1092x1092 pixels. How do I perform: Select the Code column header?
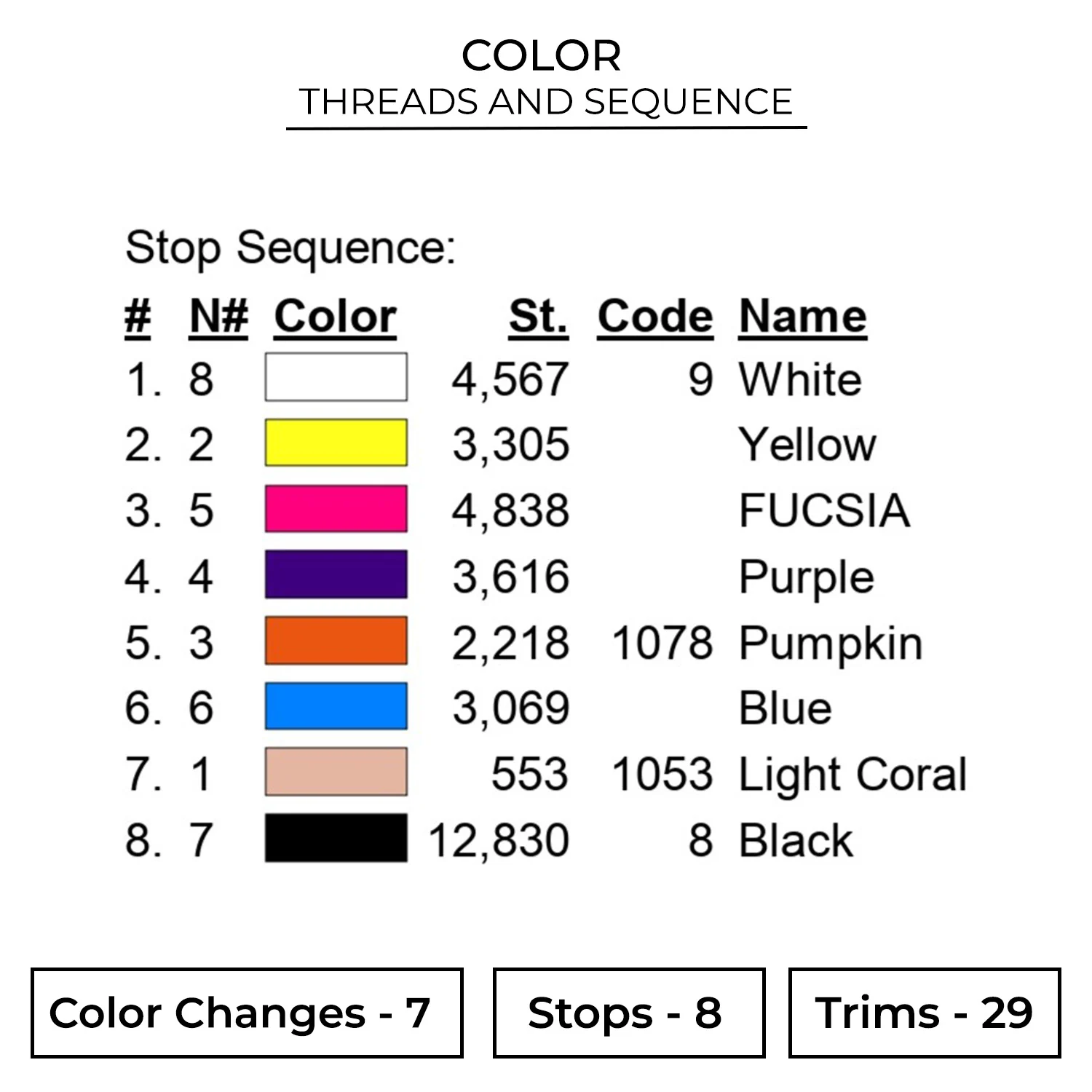tap(655, 317)
